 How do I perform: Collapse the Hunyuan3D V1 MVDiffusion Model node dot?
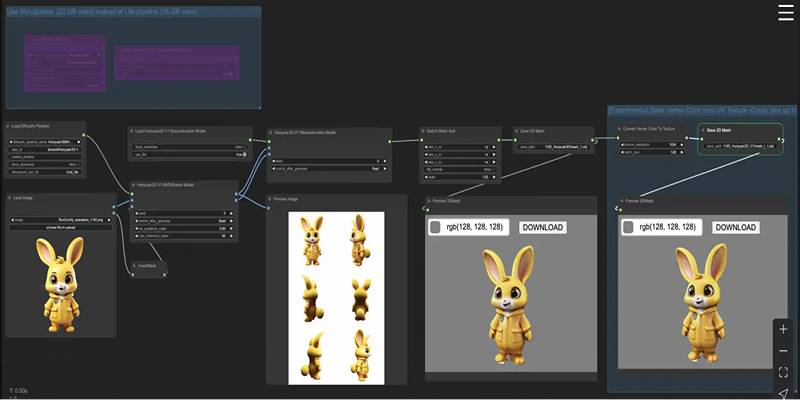tap(133, 185)
